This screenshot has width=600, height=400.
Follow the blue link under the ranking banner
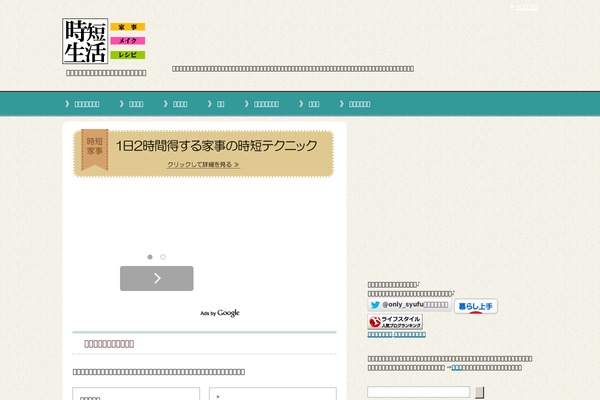tap(396, 335)
